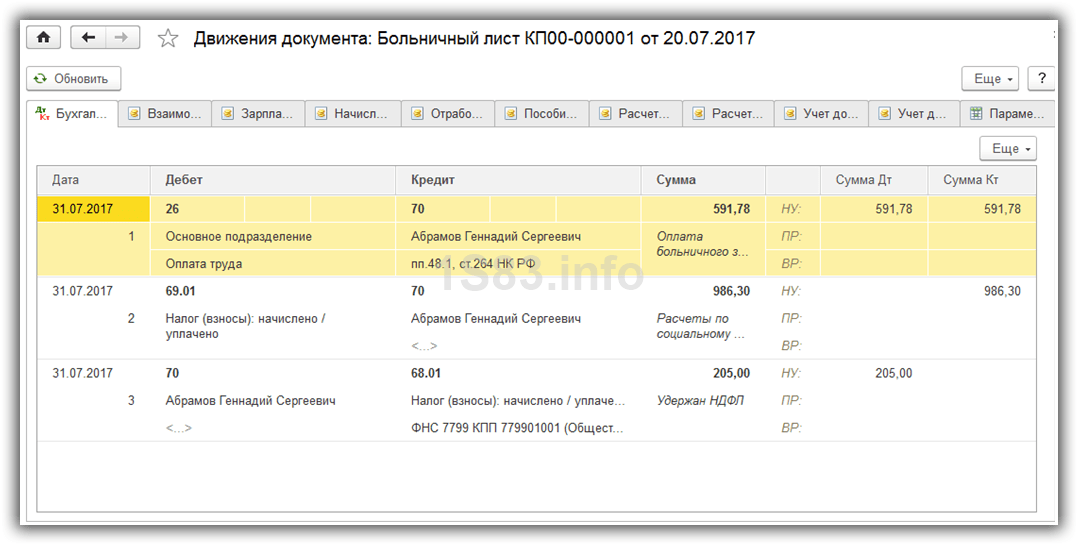Switch to the Учет д... tab
Image resolution: width=1078 pixels, height=545 pixels.
(x=914, y=114)
